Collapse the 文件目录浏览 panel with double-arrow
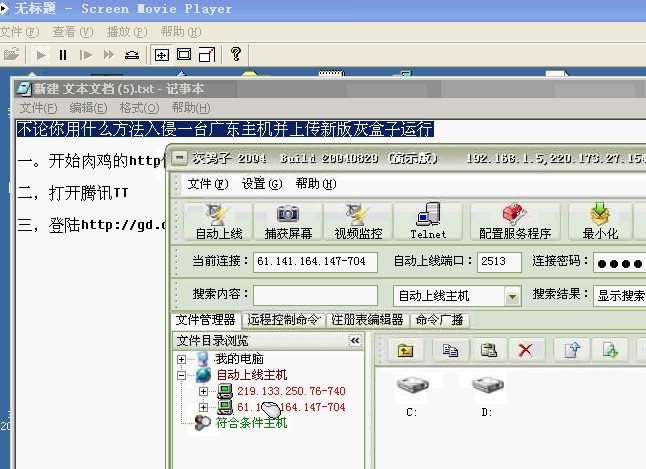Screen dimensions: 646x469 (x=354, y=341)
